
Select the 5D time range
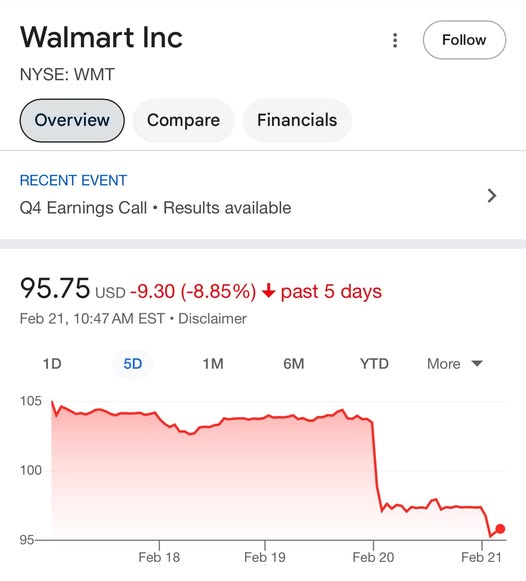133,364
